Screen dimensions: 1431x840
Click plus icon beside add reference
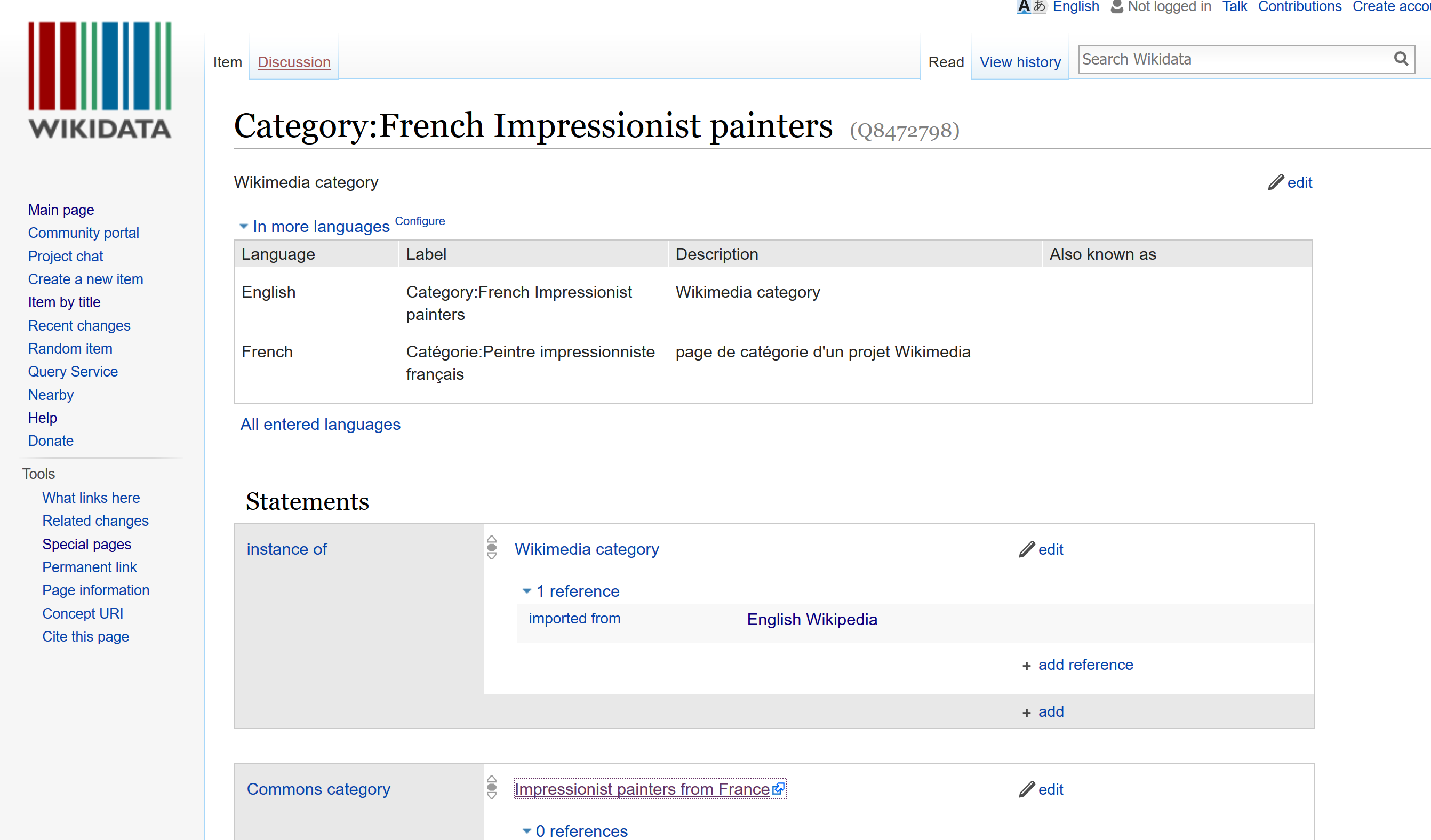click(1026, 666)
